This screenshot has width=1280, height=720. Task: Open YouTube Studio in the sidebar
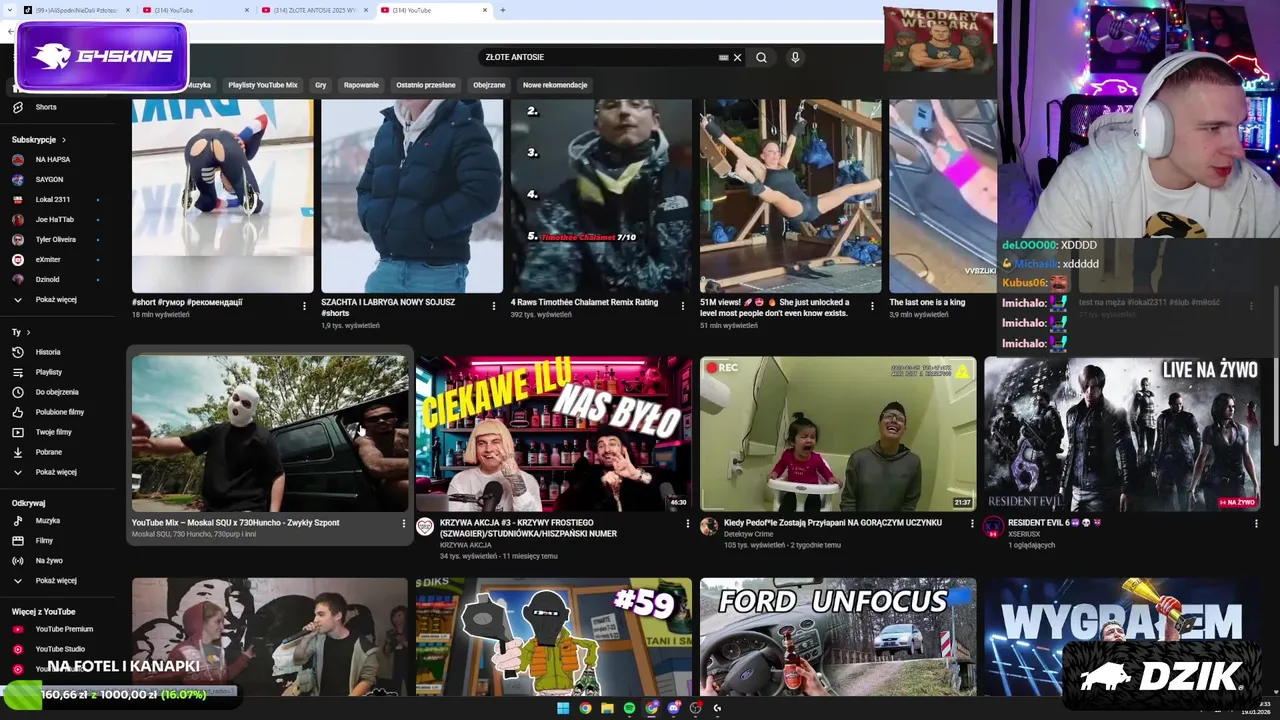[59, 649]
